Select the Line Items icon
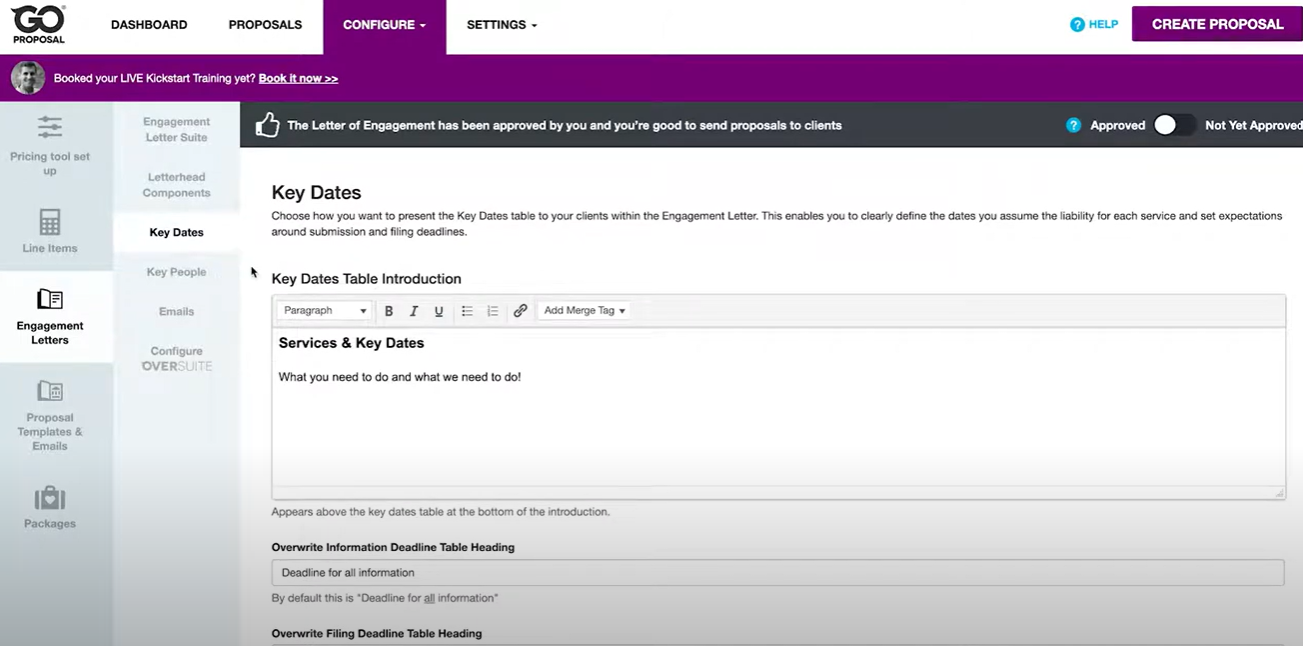The image size is (1303, 646). (51, 232)
